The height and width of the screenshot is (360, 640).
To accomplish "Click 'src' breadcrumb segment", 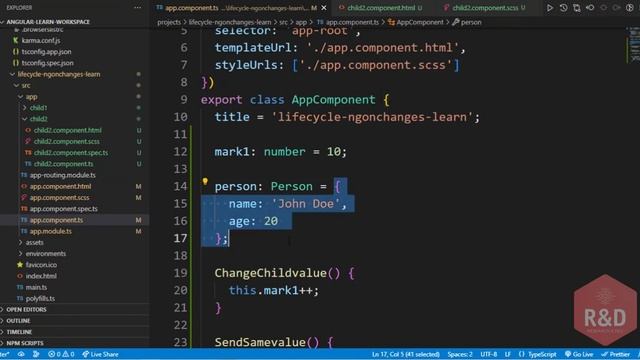I will pos(283,22).
